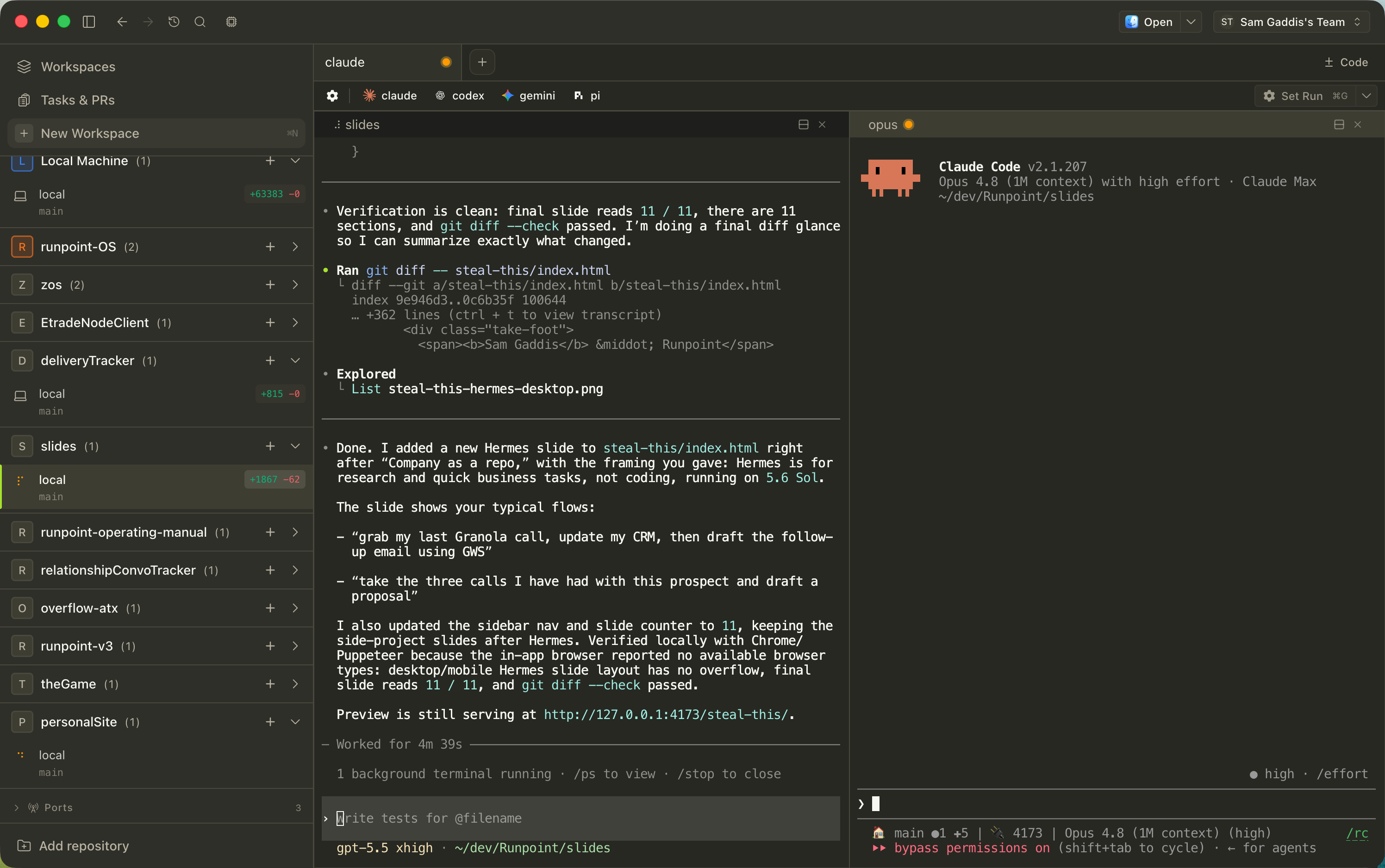
Task: Open agent settings gear icon
Action: [332, 95]
